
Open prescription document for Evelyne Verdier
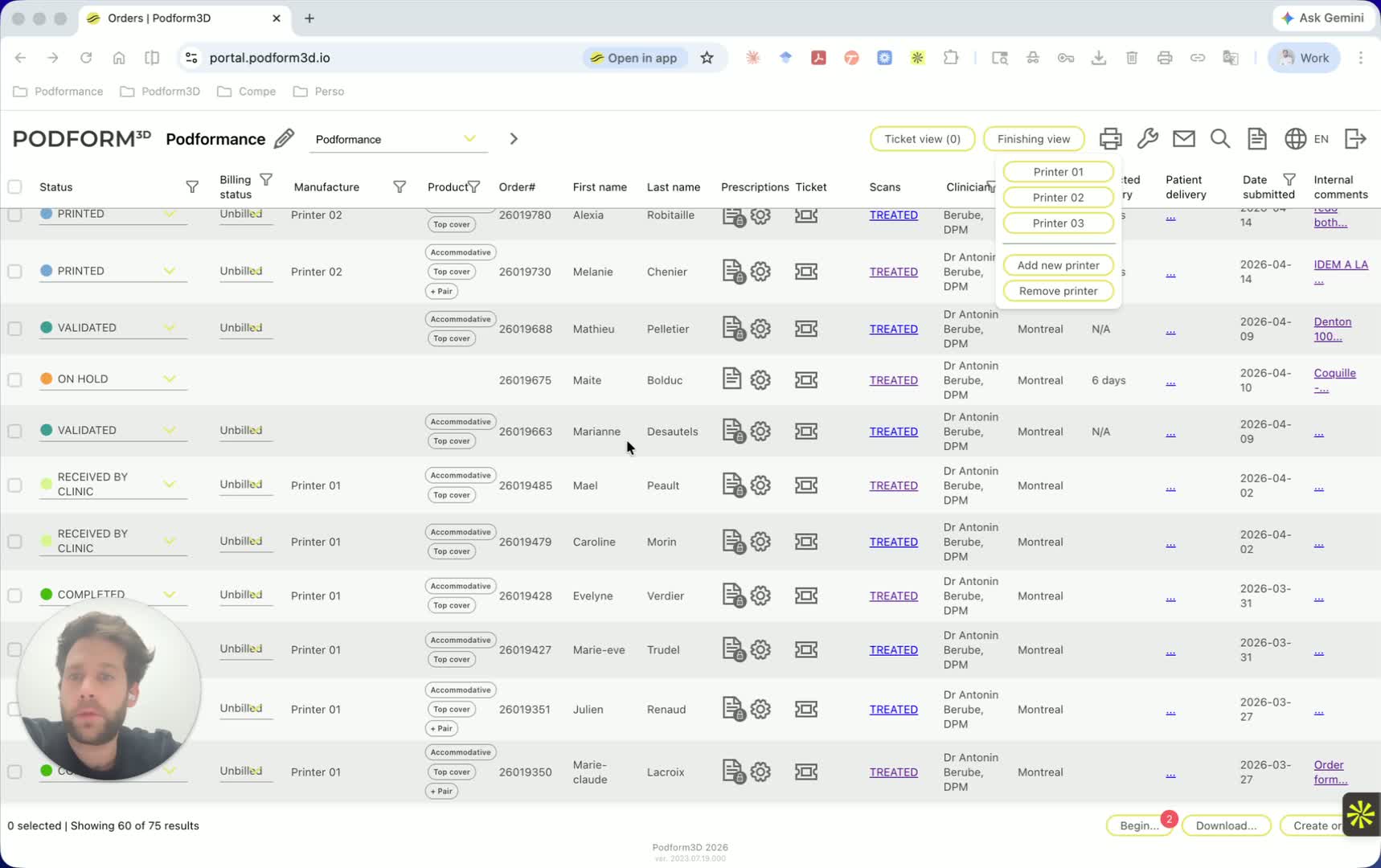733,596
